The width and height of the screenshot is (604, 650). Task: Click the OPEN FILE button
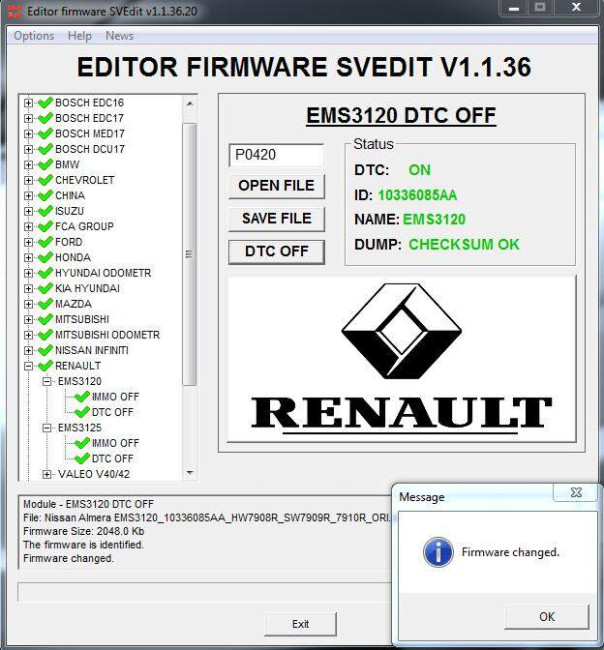(x=277, y=186)
